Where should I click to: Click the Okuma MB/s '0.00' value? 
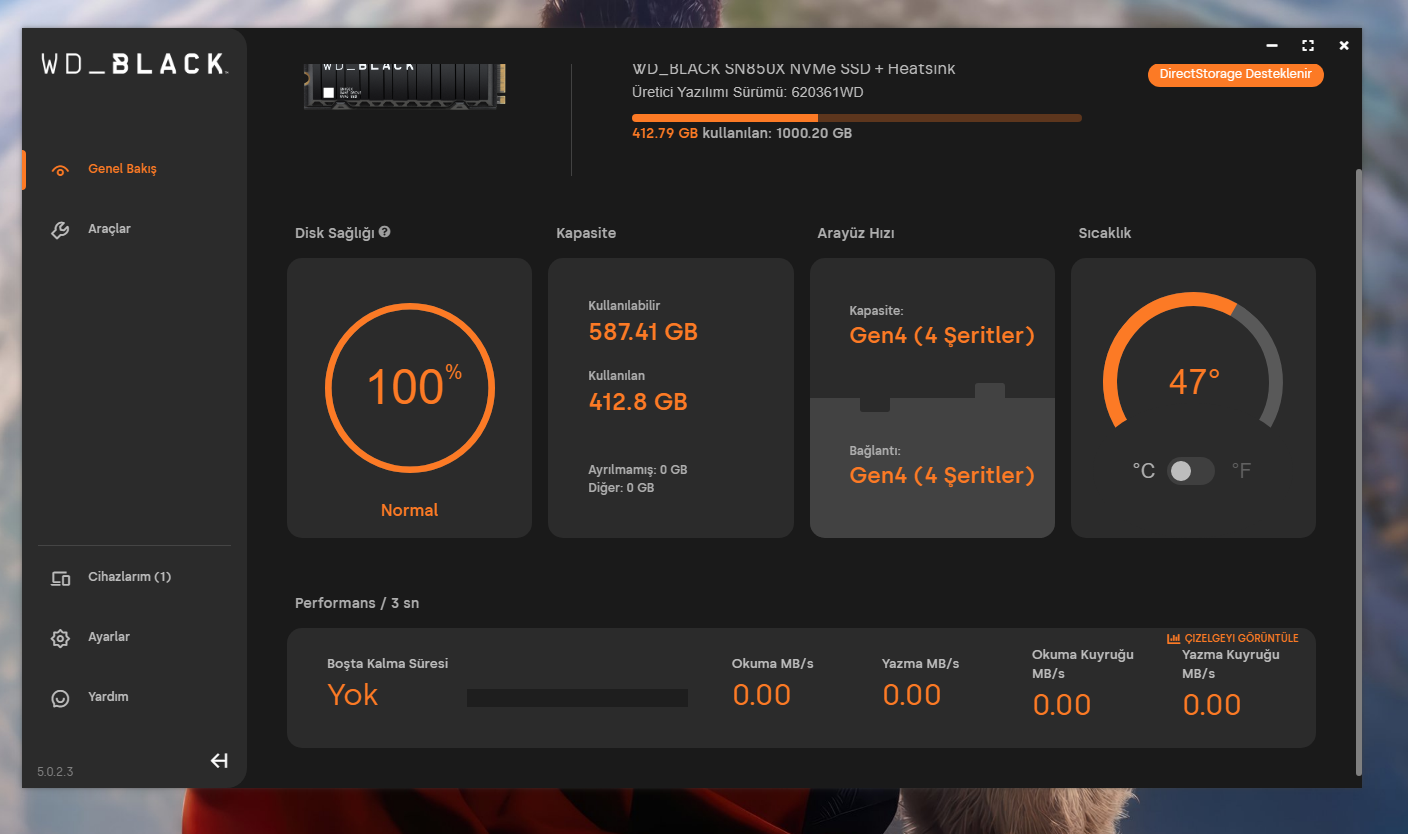coord(762,695)
